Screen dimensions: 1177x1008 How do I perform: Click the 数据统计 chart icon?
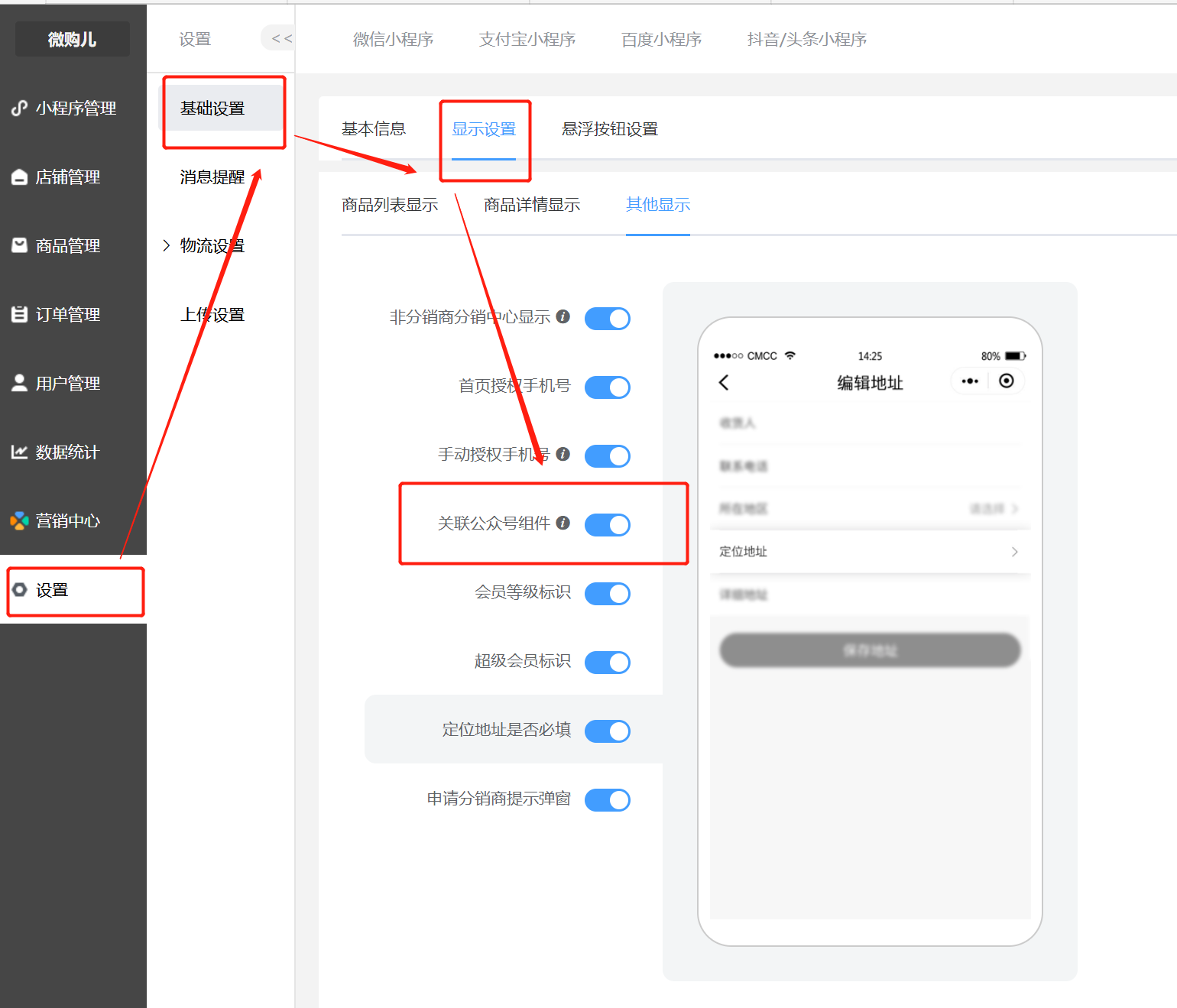(19, 452)
